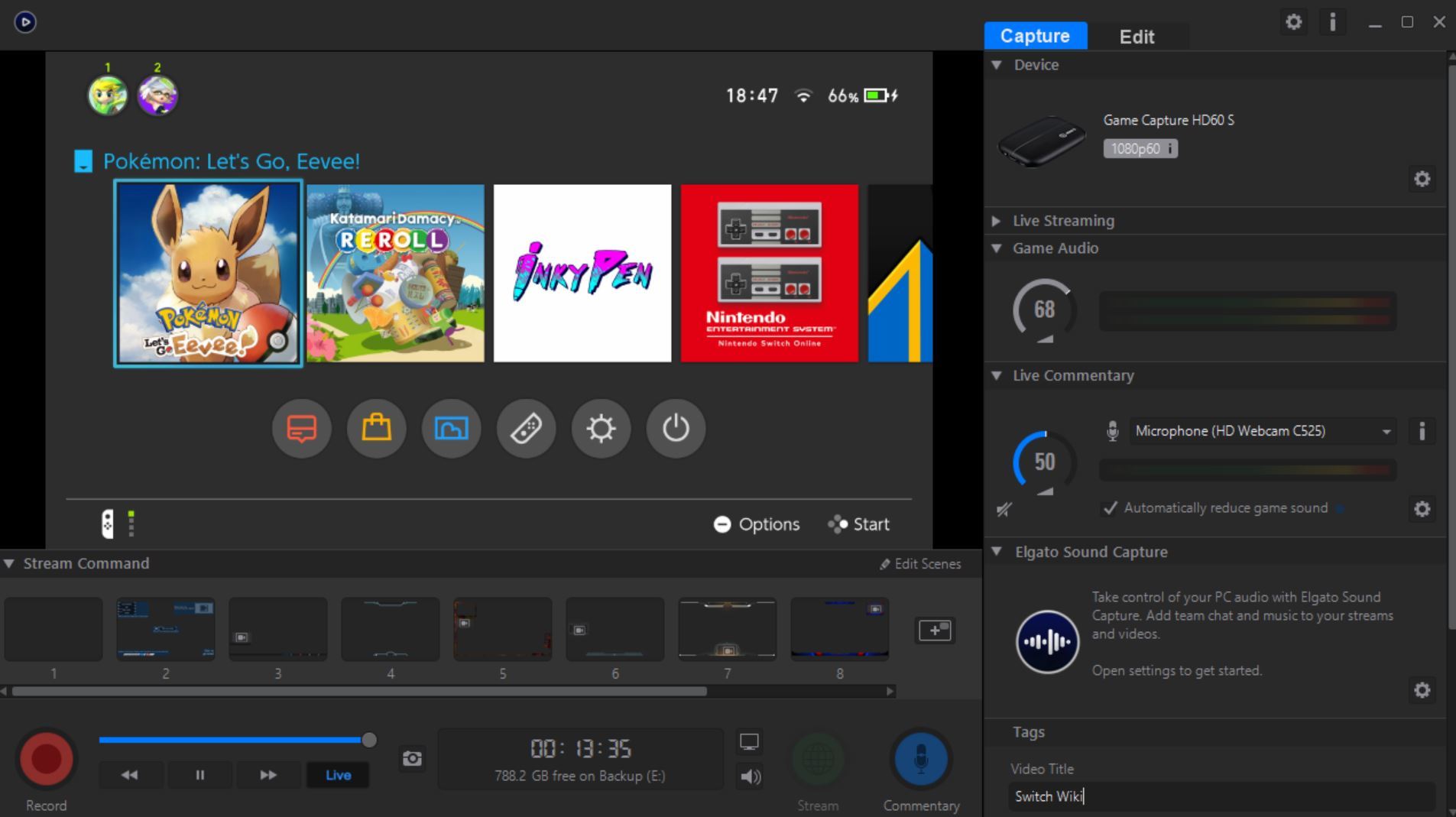Open Nintendo eShop bag icon in preview

point(376,428)
